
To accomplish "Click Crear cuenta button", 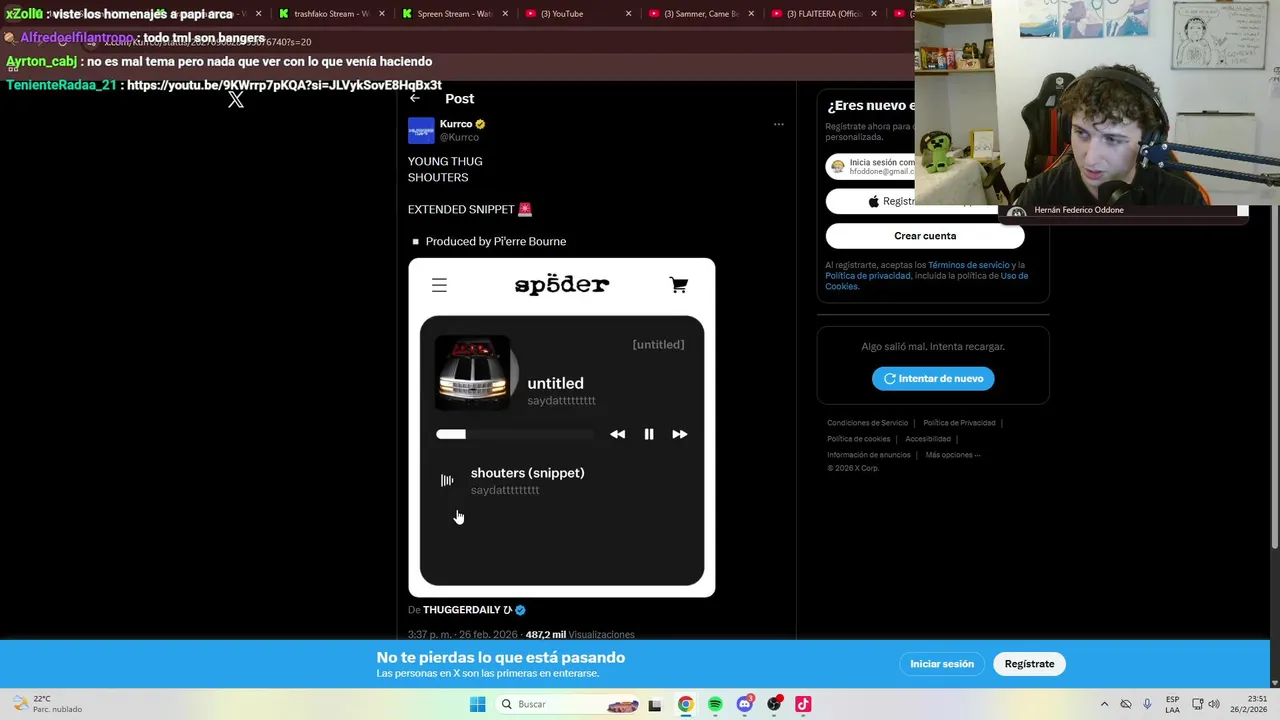I will pos(925,236).
